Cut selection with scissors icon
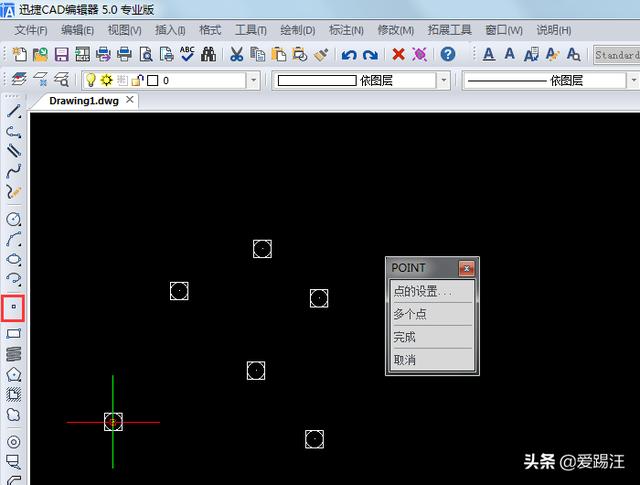This screenshot has height=485, width=640. 236,54
